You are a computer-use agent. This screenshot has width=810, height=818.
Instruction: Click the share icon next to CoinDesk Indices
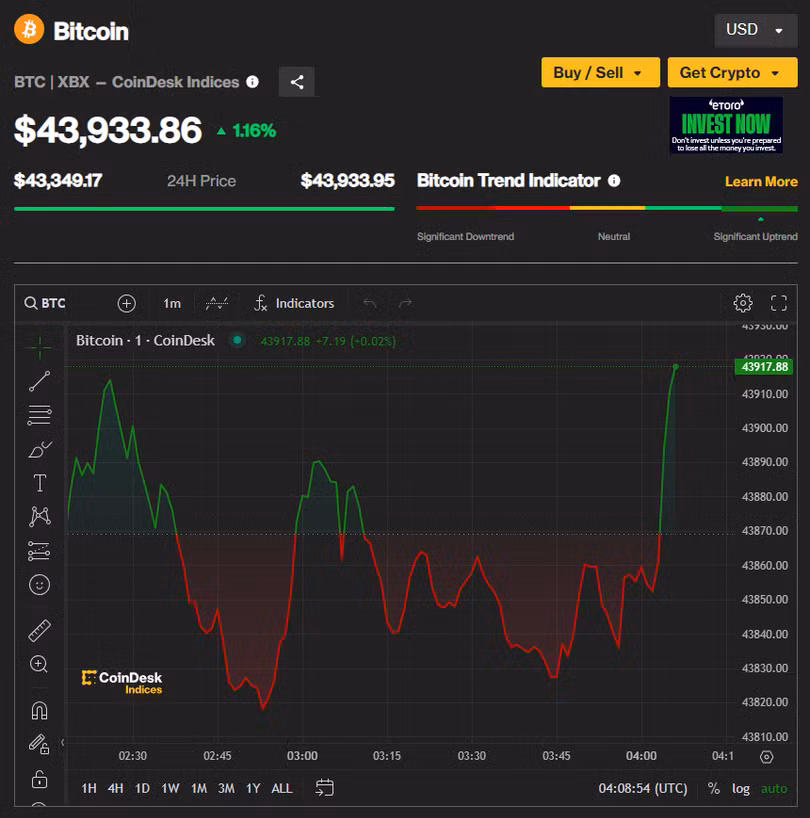(x=297, y=82)
